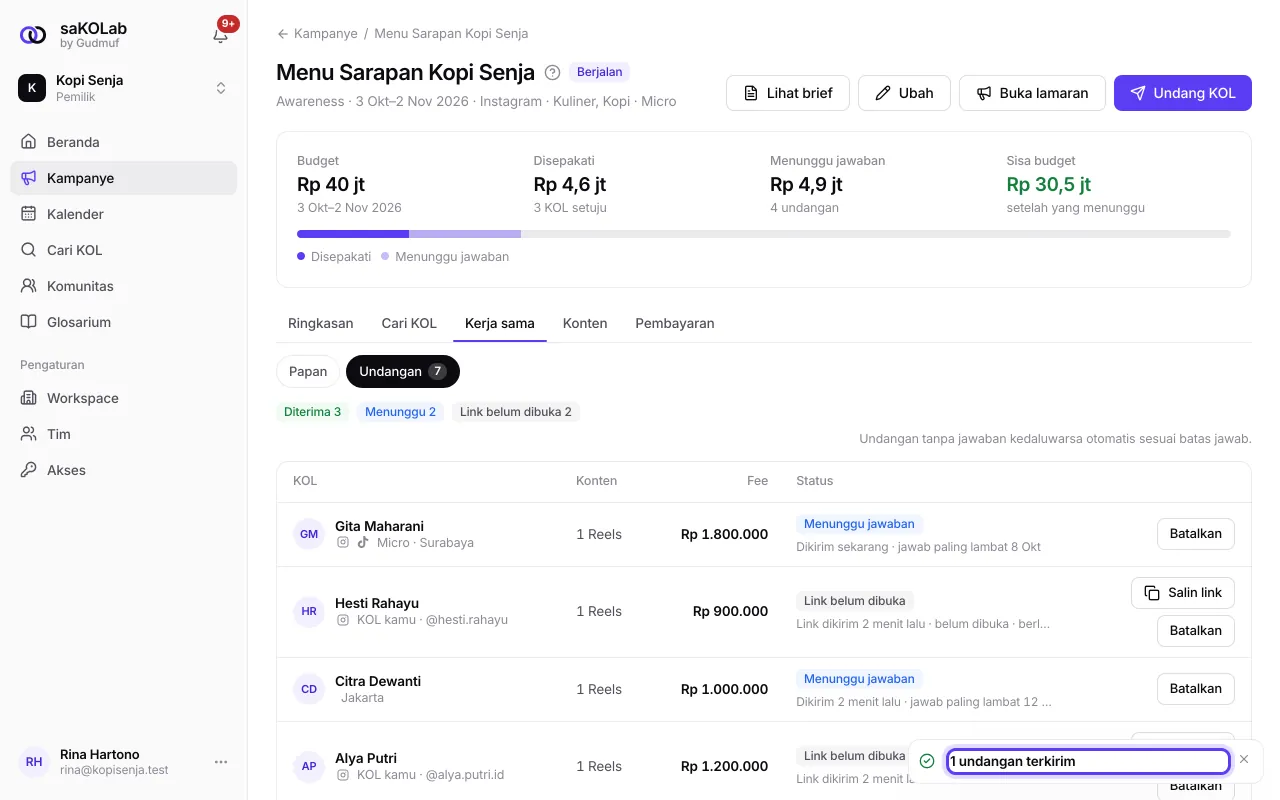Viewport: 1280px width, 800px height.
Task: Copy link for Hesti Rahayu
Action: click(1183, 593)
